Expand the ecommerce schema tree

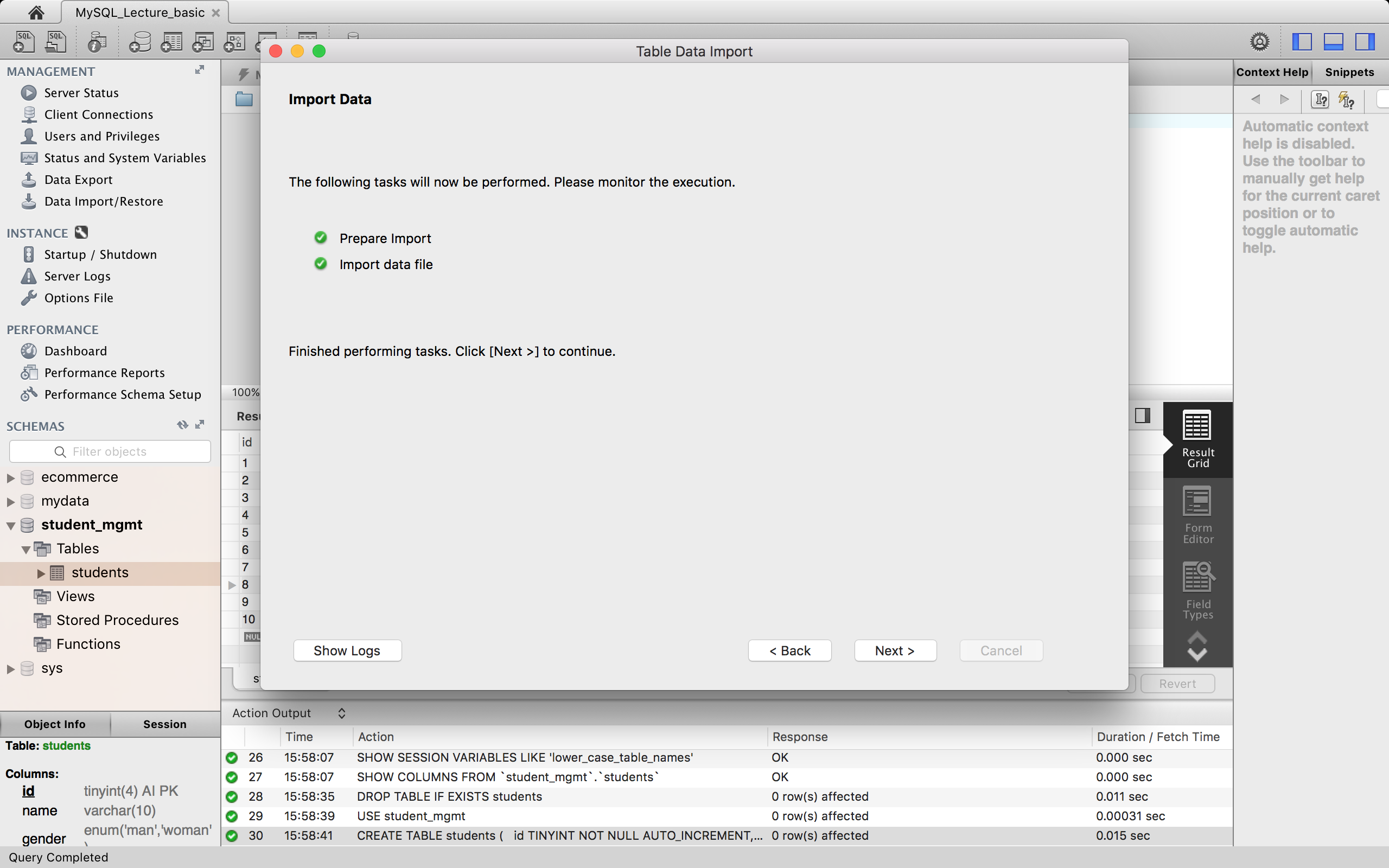(10, 477)
